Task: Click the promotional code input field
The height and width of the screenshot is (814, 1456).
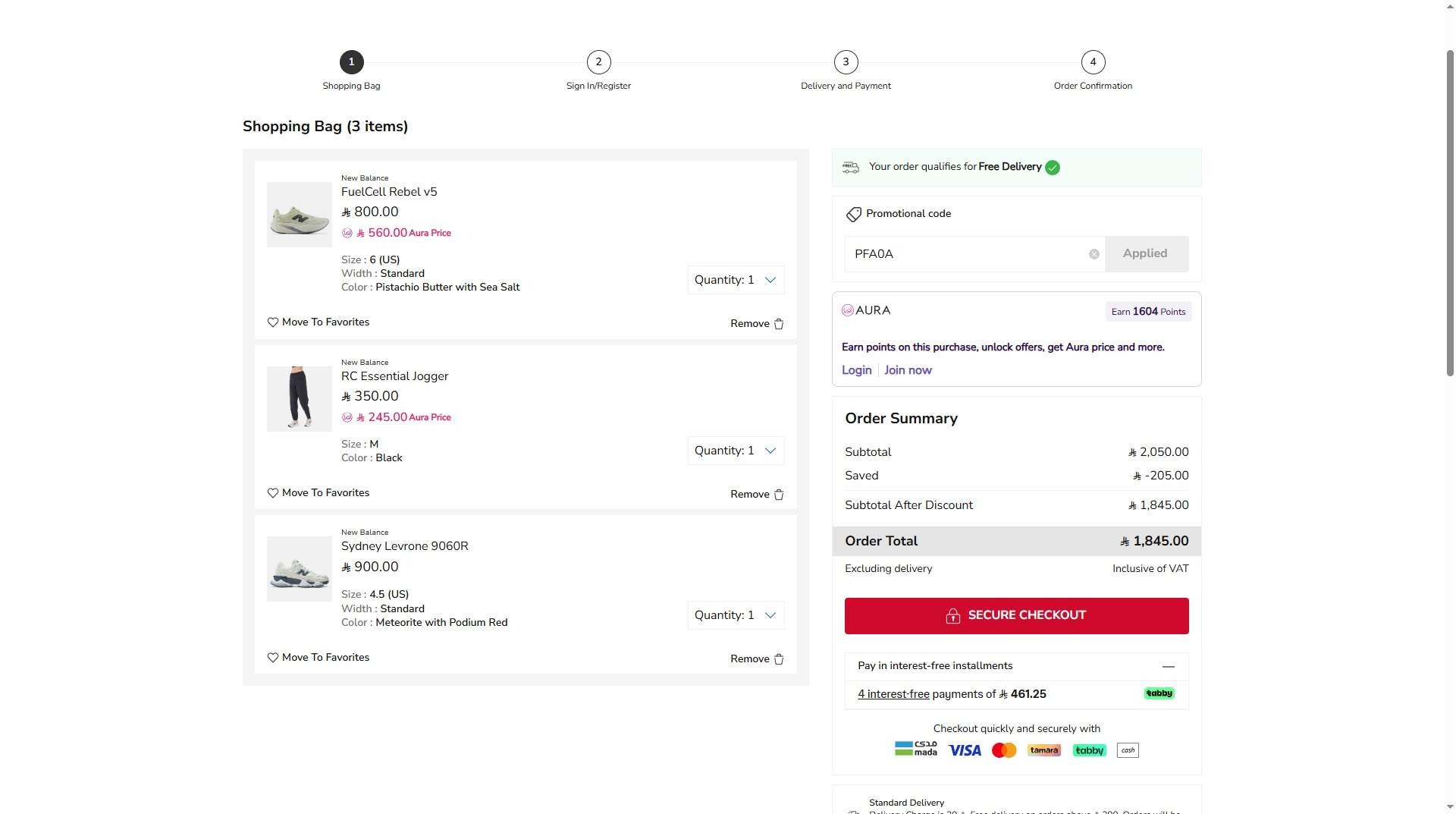Action: [x=974, y=254]
